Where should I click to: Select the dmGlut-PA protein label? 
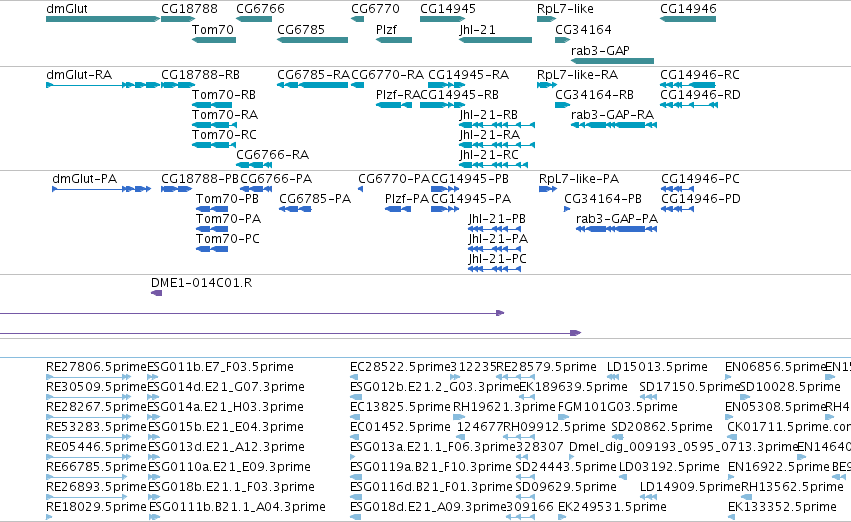pyautogui.click(x=85, y=179)
